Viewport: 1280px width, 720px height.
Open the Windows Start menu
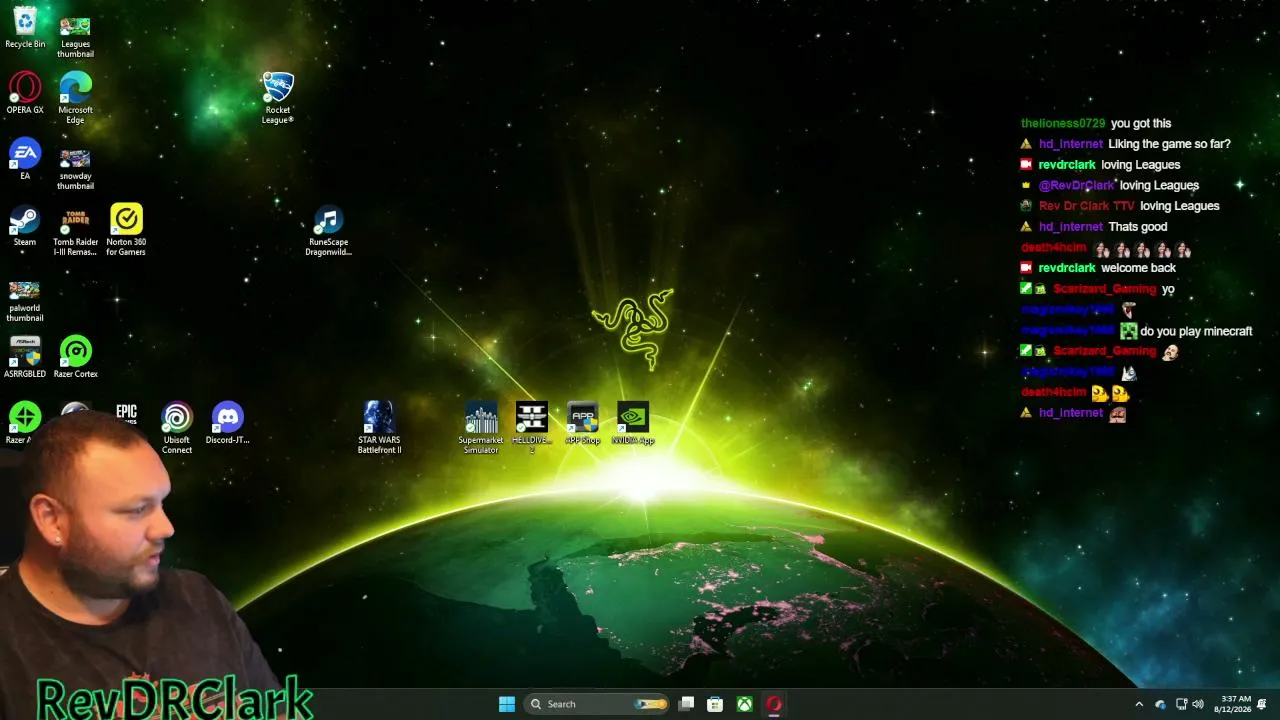[507, 704]
